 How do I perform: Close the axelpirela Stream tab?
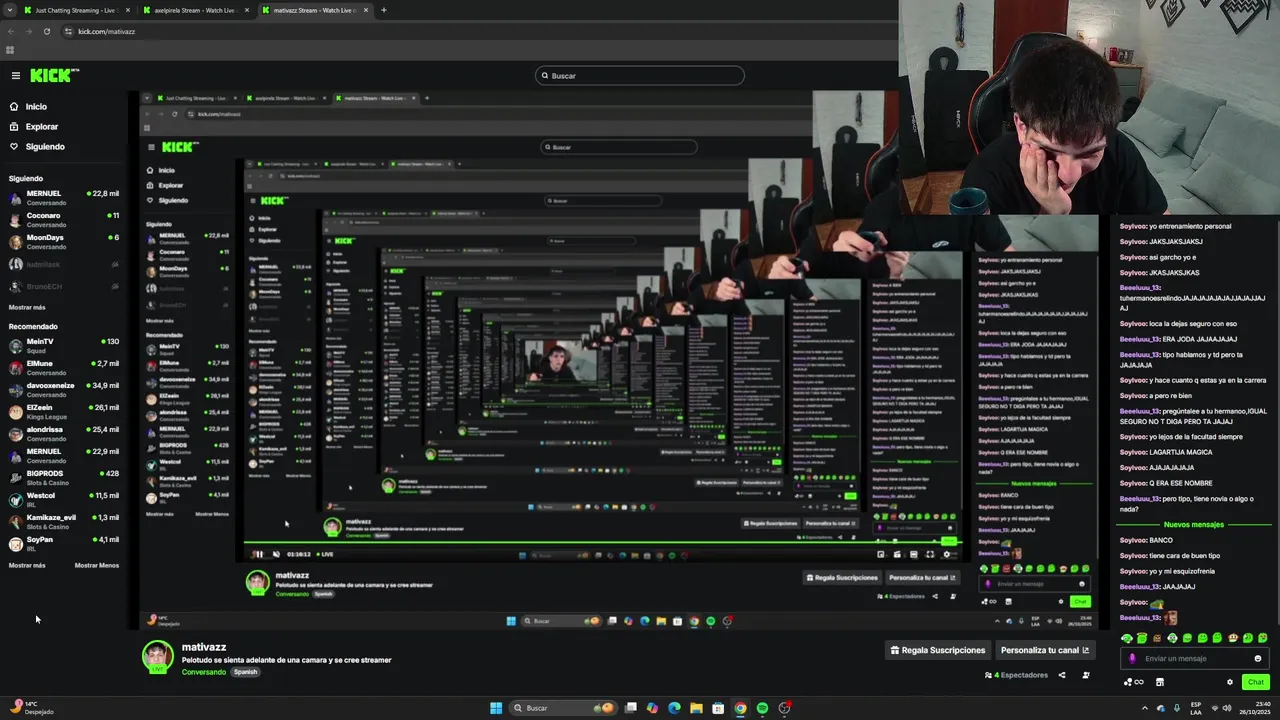coord(247,10)
